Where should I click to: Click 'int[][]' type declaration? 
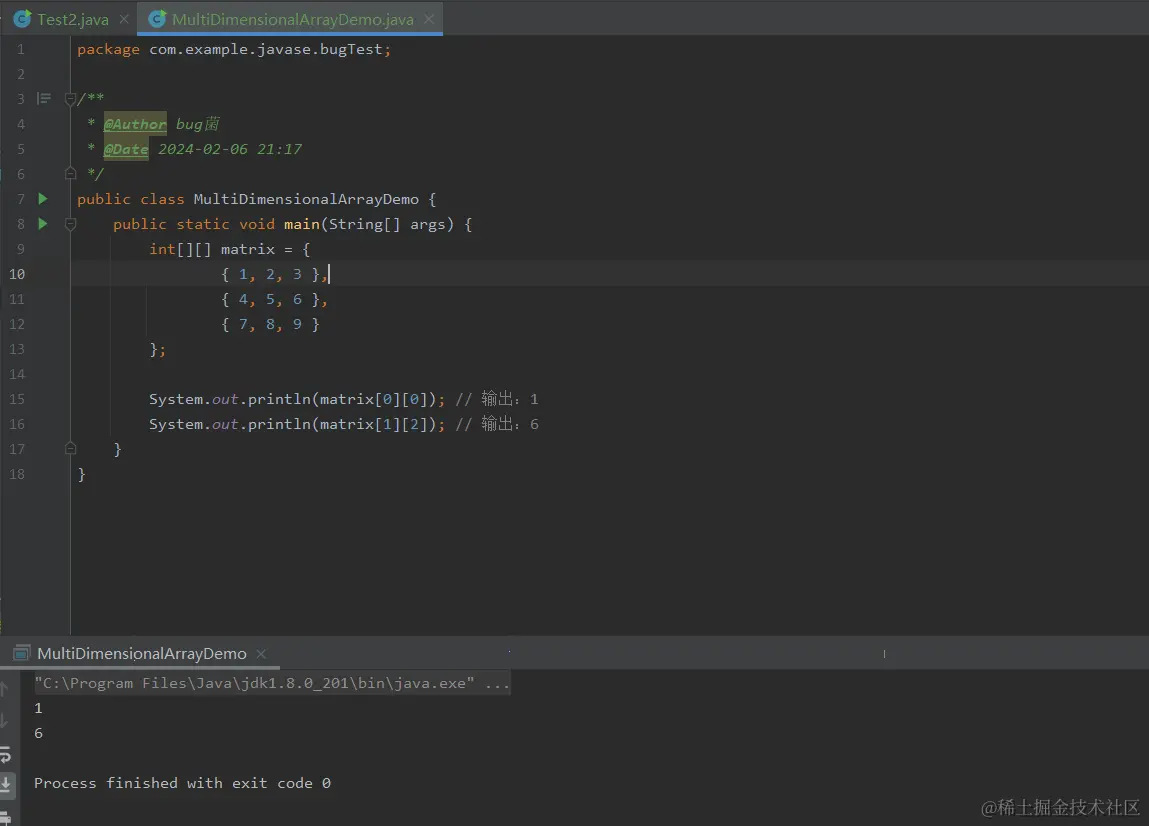pos(180,249)
